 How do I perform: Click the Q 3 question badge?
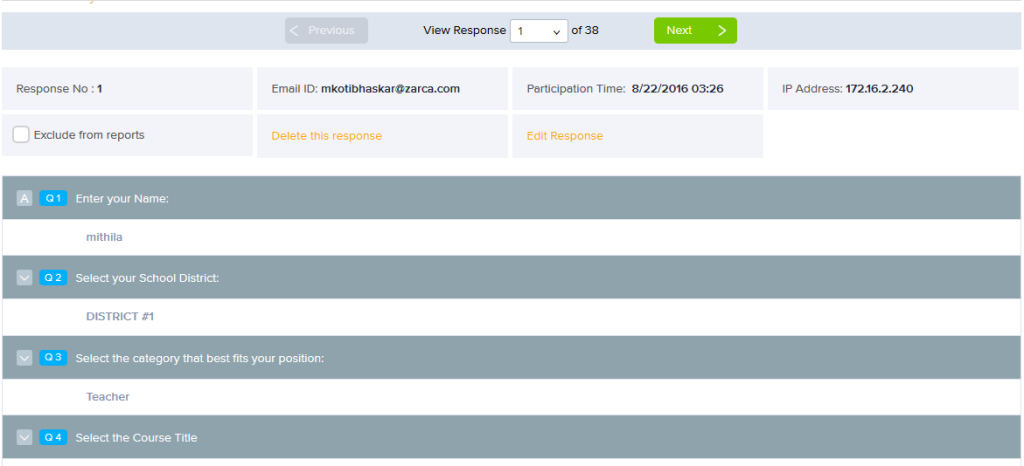[53, 357]
